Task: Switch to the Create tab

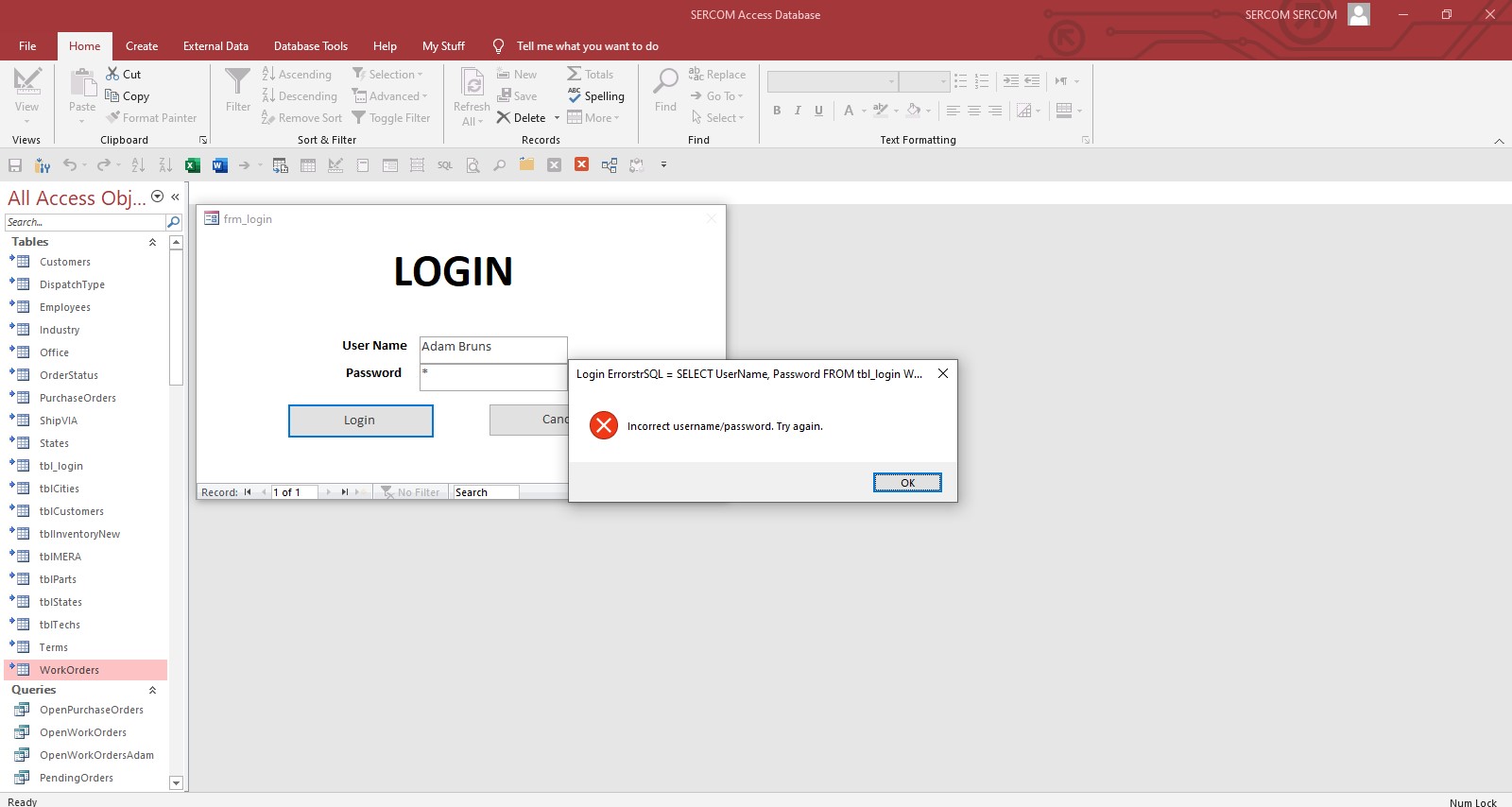Action: click(142, 46)
